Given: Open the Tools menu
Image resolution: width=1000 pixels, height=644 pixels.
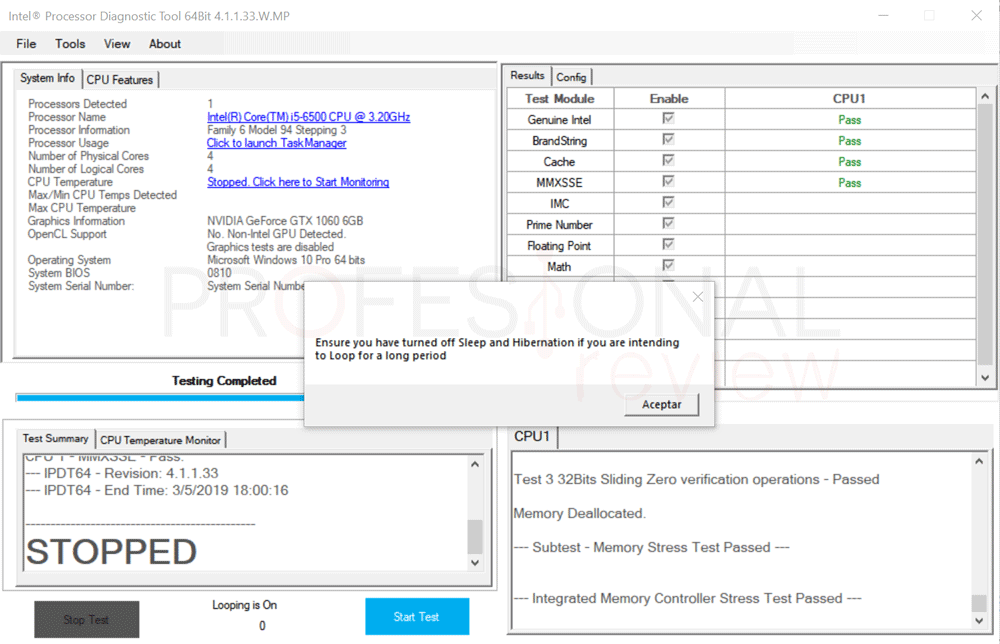Looking at the screenshot, I should [70, 44].
